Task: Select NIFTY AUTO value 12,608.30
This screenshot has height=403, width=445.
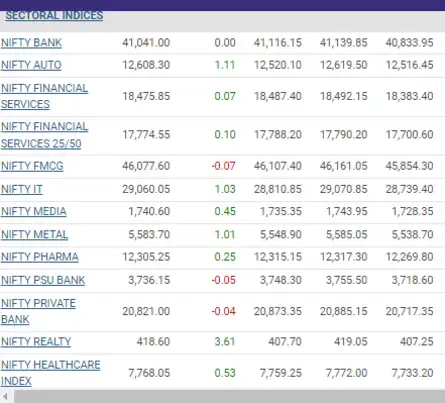Action: pyautogui.click(x=146, y=65)
